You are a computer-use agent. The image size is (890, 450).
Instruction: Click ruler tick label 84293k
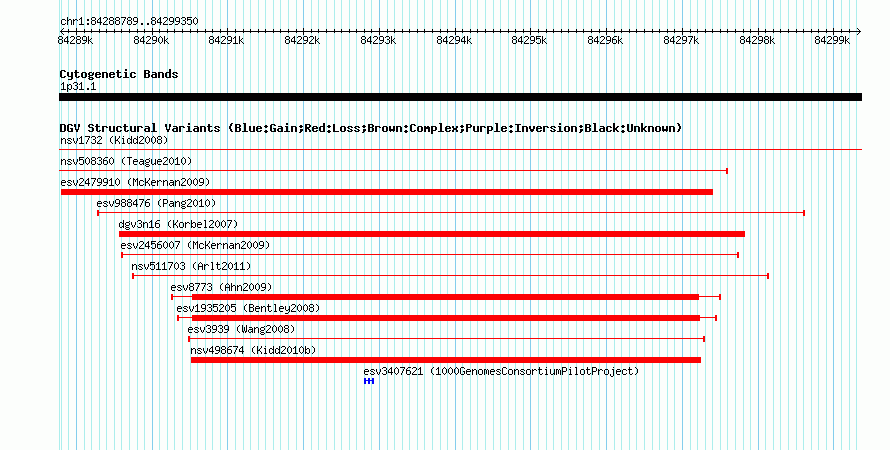379,40
